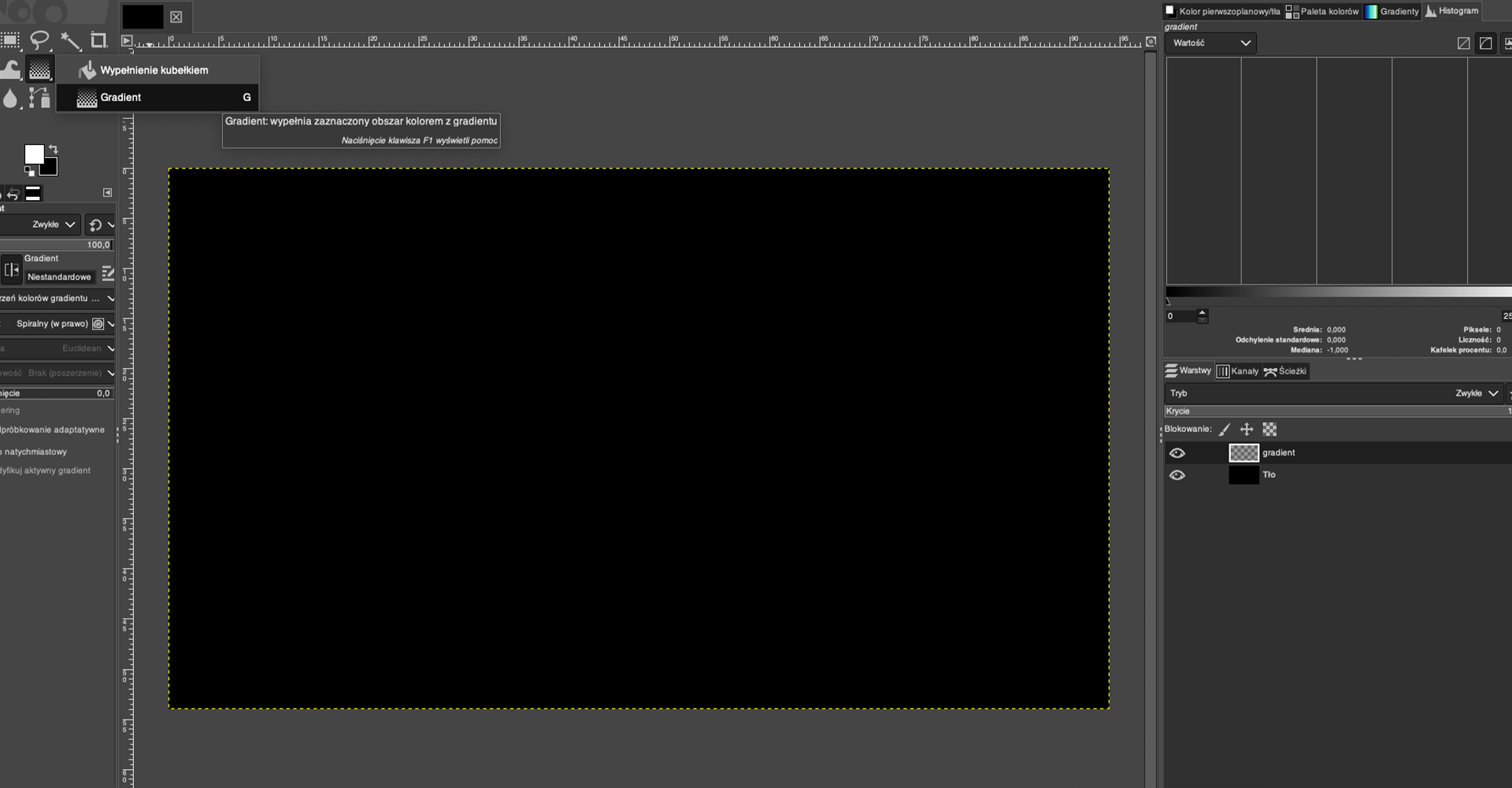Click the white foreground color swatch
This screenshot has height=788, width=1512.
click(x=33, y=154)
